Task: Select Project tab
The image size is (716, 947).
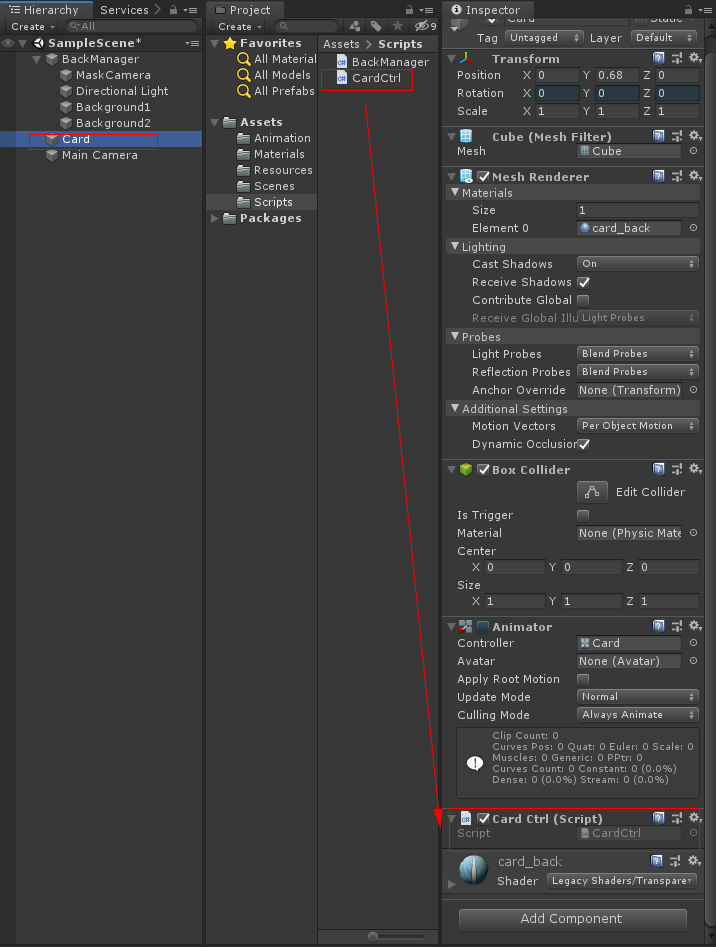Action: (x=243, y=10)
